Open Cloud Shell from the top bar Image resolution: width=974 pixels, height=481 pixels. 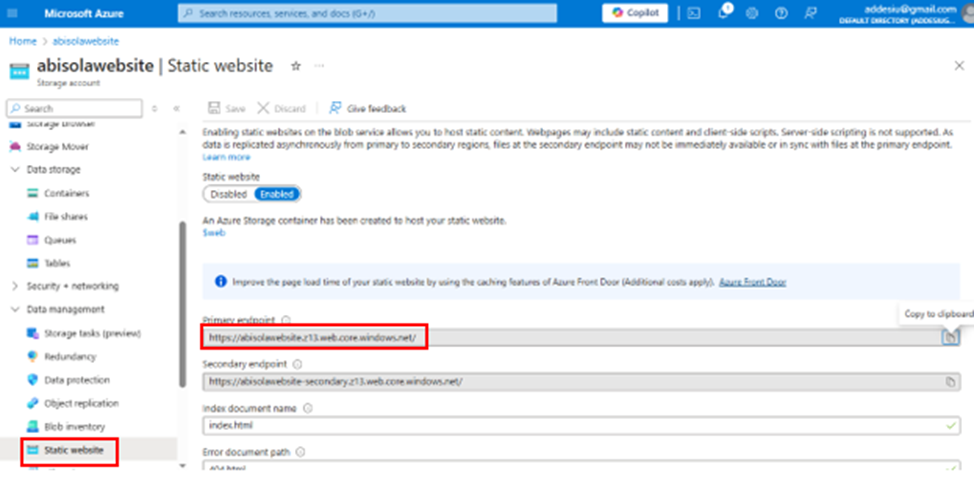click(694, 14)
